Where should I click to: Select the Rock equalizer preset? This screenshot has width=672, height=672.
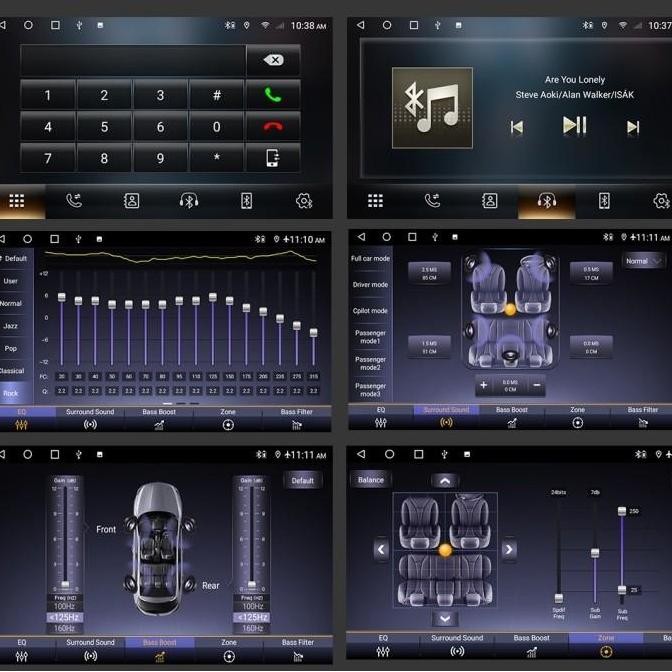coord(11,393)
